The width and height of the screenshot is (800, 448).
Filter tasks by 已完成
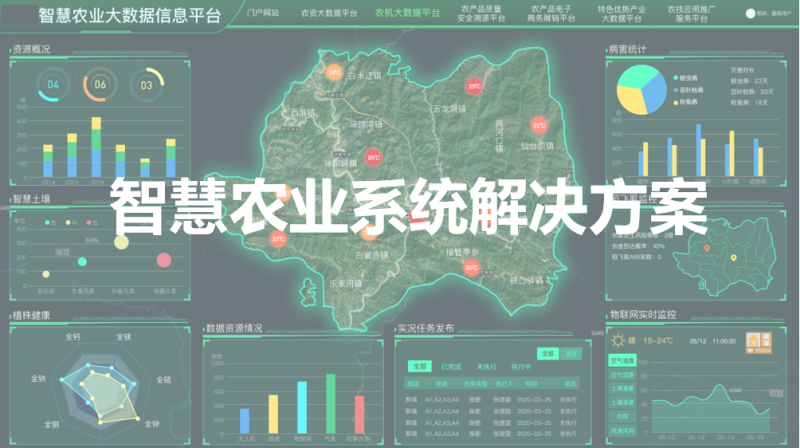point(453,366)
